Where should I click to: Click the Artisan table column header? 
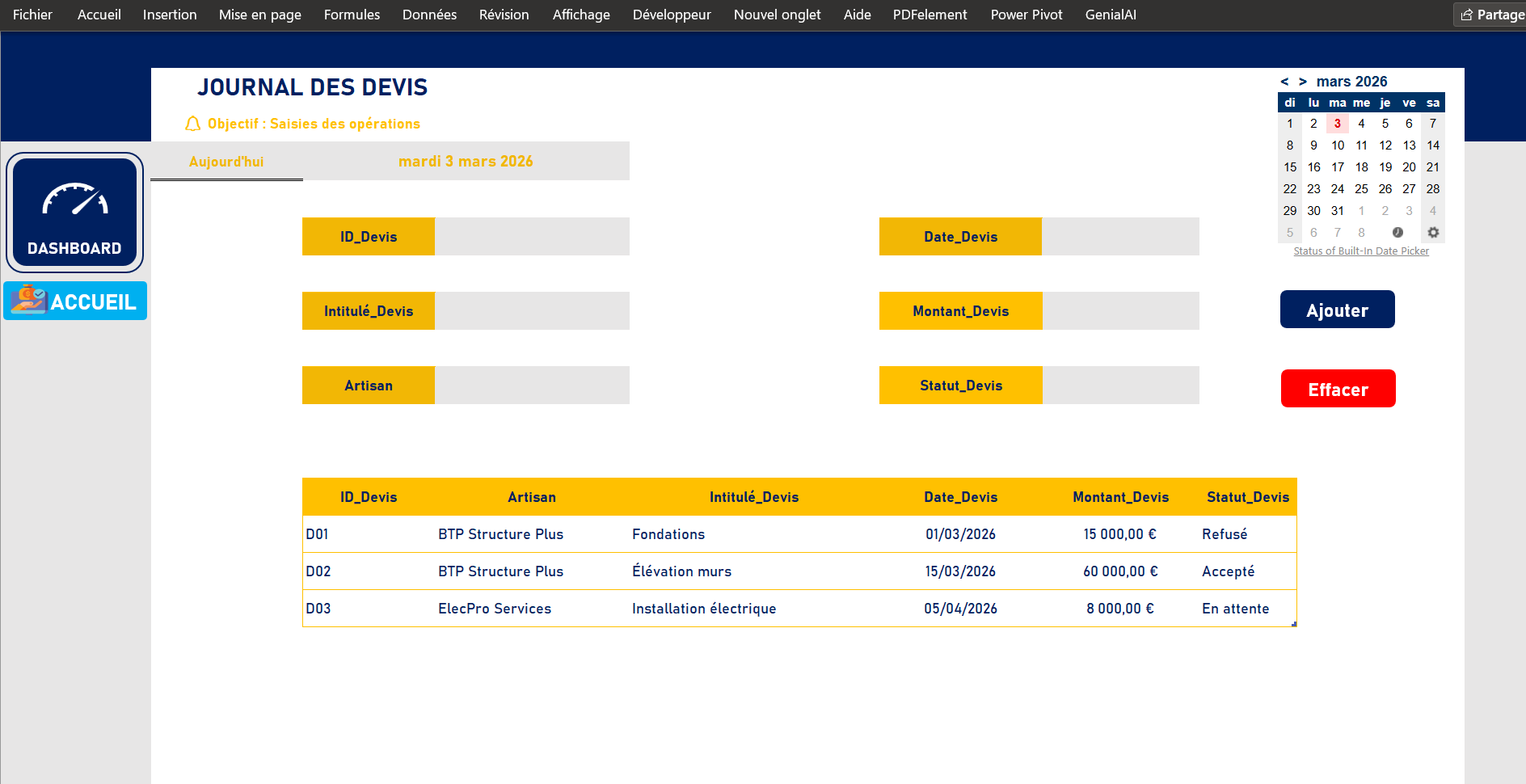pyautogui.click(x=531, y=497)
